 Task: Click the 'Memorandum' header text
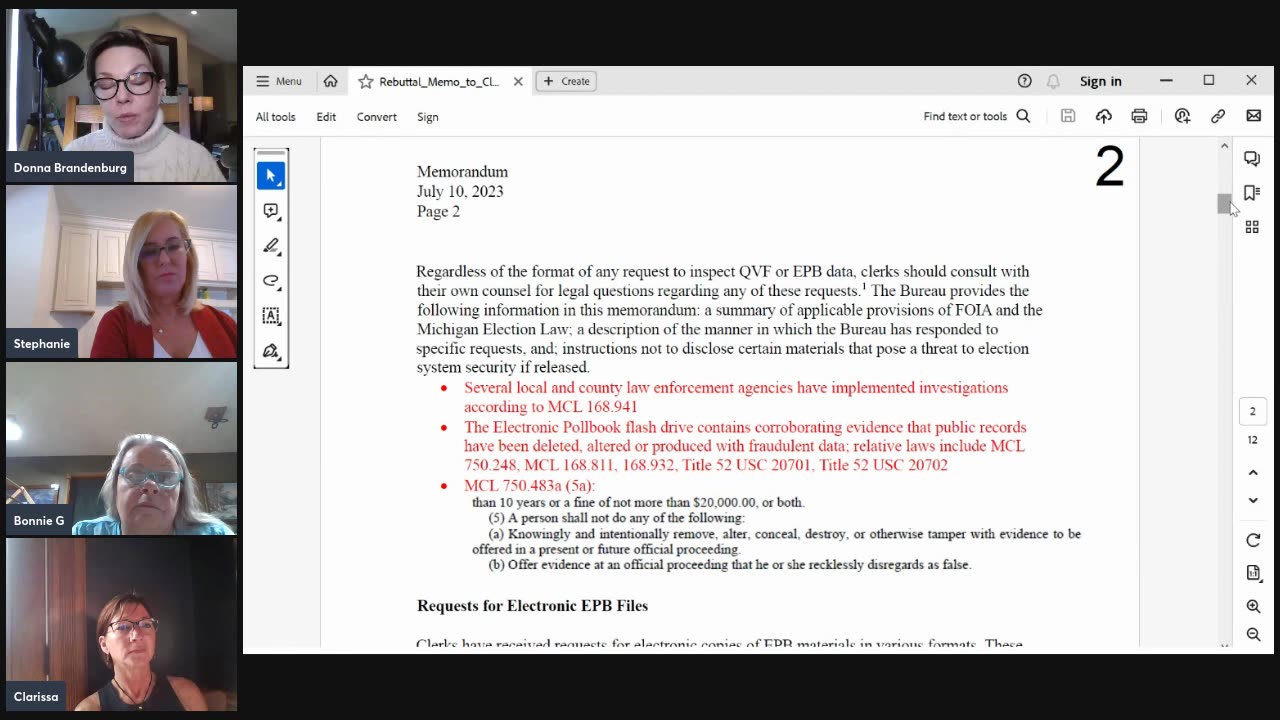point(462,172)
